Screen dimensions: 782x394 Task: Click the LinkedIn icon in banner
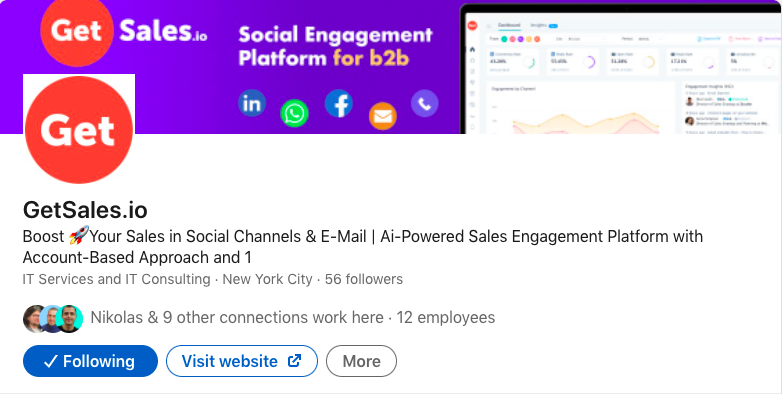coord(252,103)
